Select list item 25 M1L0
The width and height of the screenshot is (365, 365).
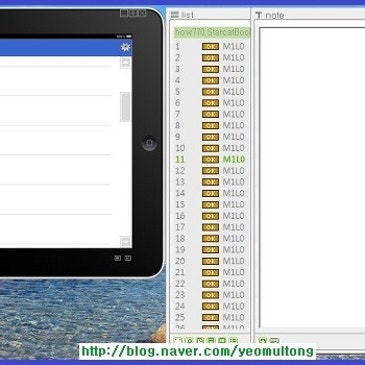pos(210,317)
